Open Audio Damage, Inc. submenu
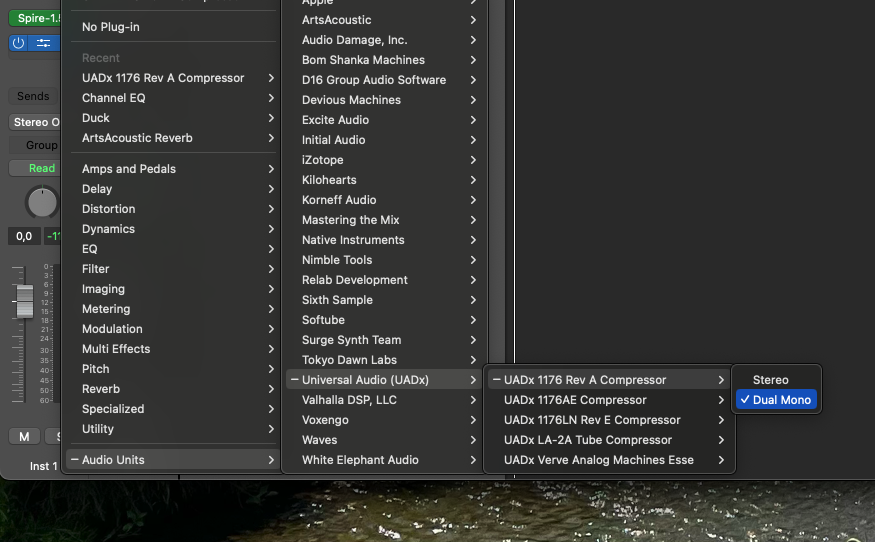This screenshot has width=875, height=542. (384, 40)
